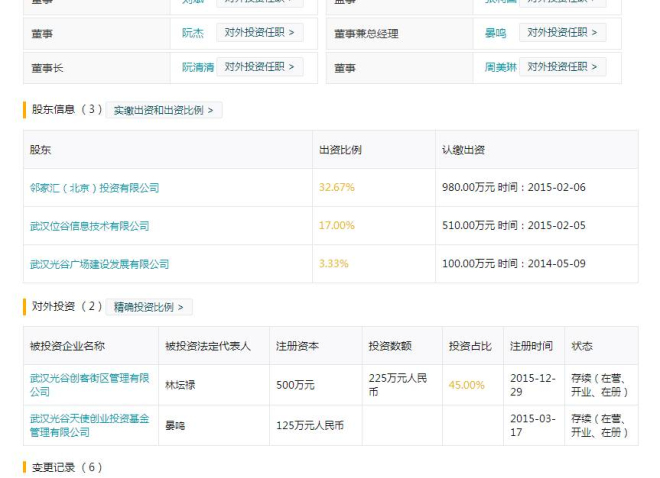This screenshot has height=478, width=660.
Task: Open 武汉光谷创客街区管理有限公司 investment link
Action: coord(90,385)
